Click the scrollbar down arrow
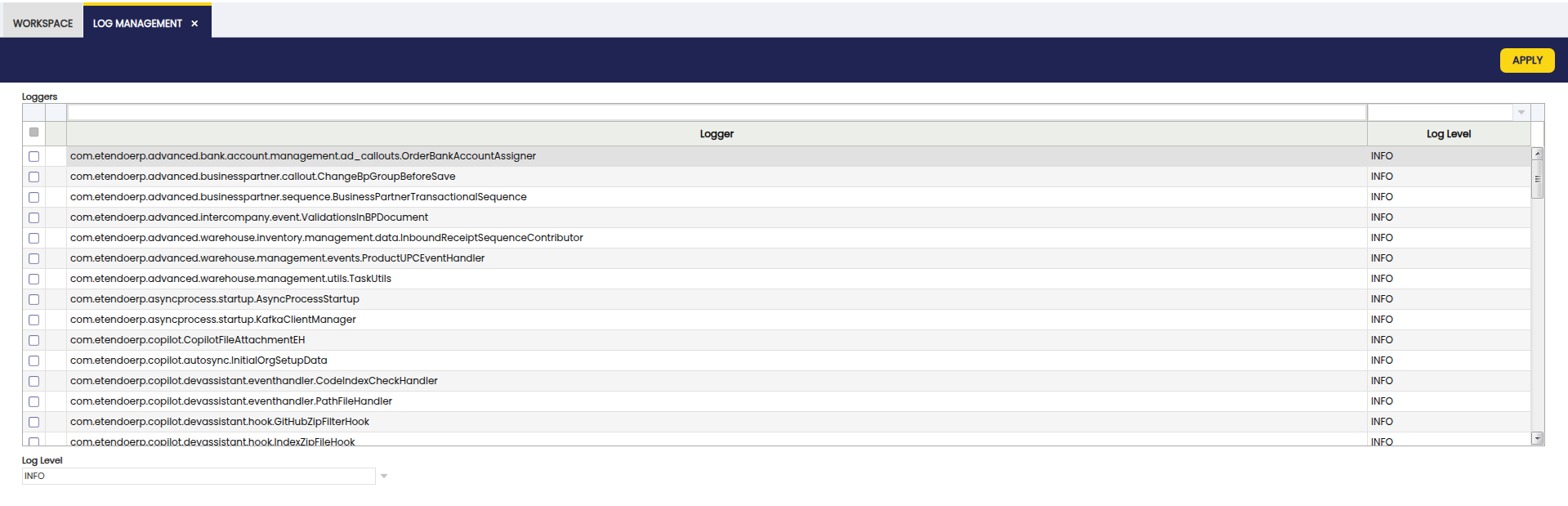1568x506 pixels. tap(1537, 438)
